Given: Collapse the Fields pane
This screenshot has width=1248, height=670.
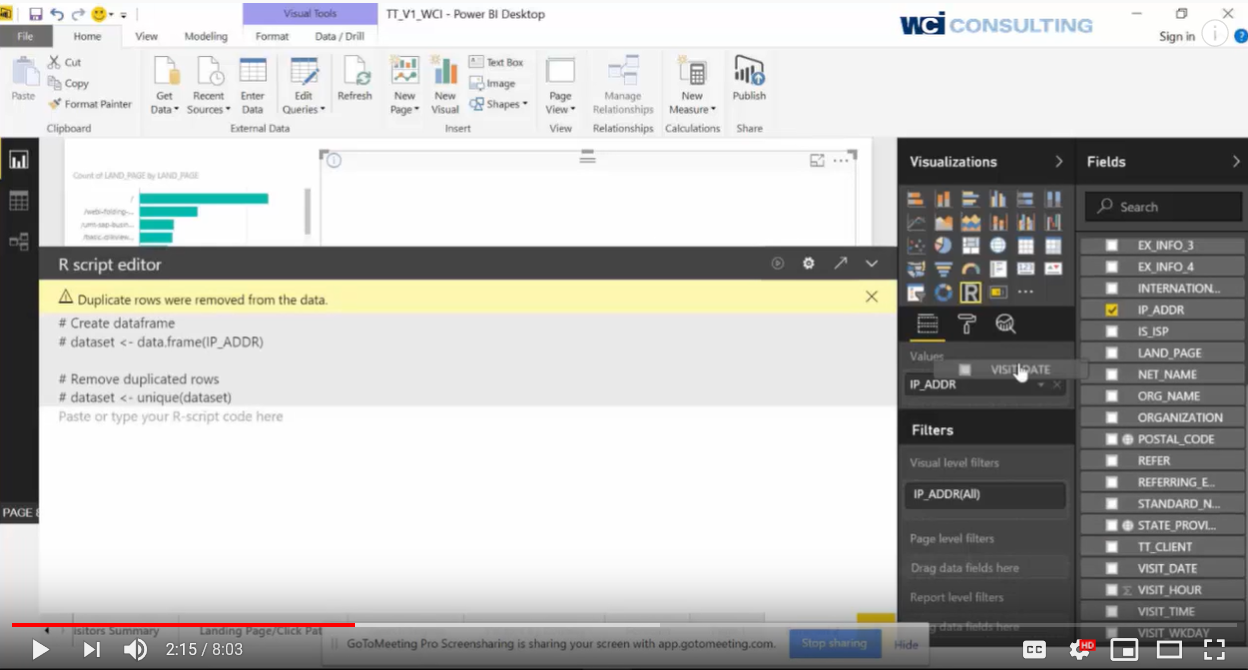Looking at the screenshot, I should pos(1236,161).
